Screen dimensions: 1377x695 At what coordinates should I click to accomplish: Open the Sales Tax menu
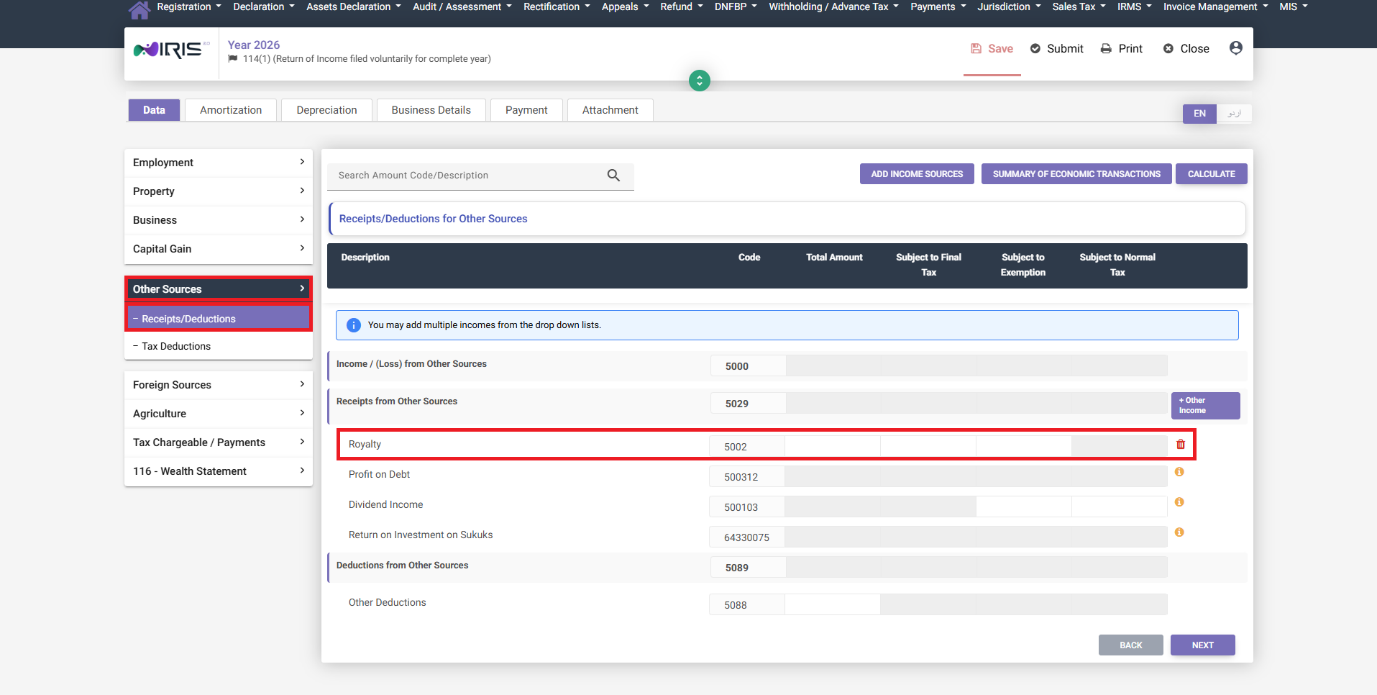click(x=1079, y=7)
